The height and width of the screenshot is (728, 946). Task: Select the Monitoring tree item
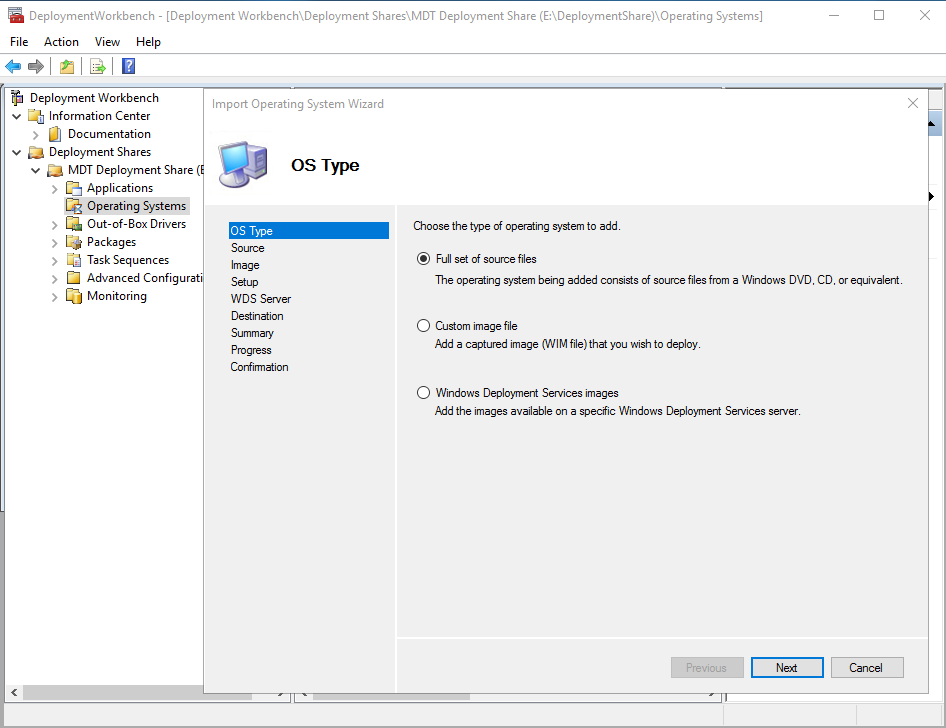[x=117, y=296]
